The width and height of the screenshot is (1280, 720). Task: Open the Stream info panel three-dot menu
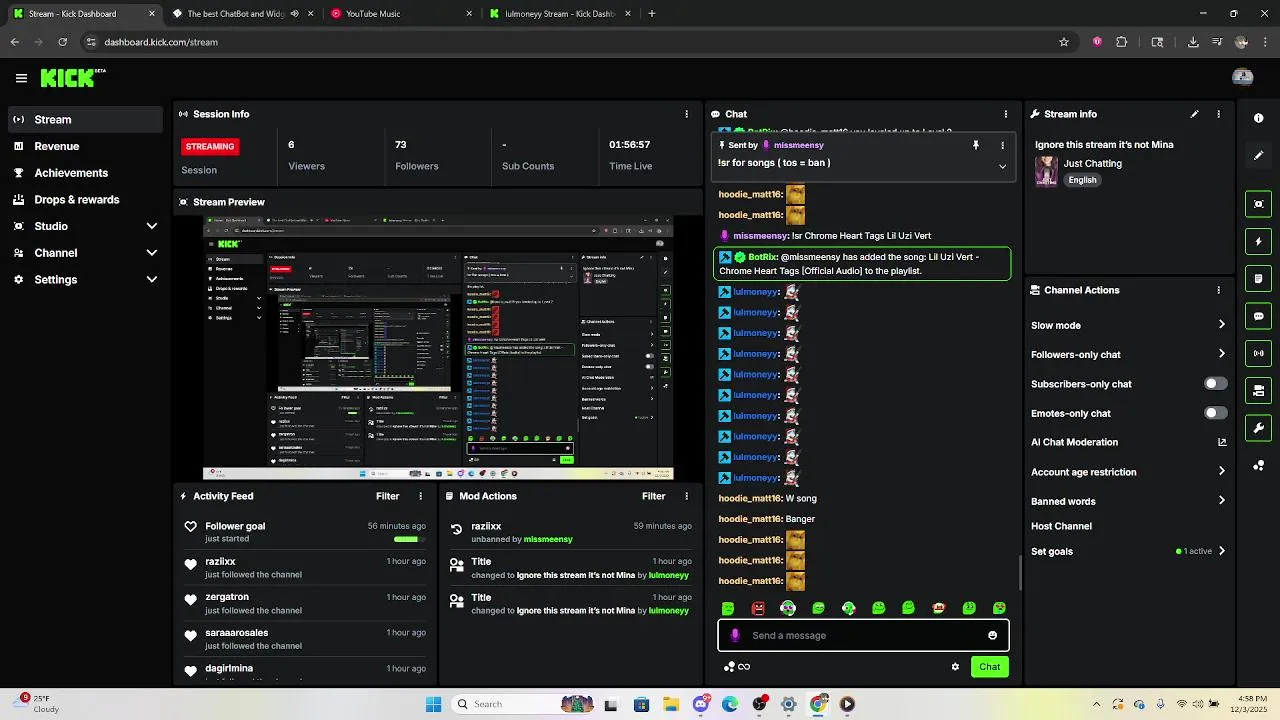pos(1218,114)
